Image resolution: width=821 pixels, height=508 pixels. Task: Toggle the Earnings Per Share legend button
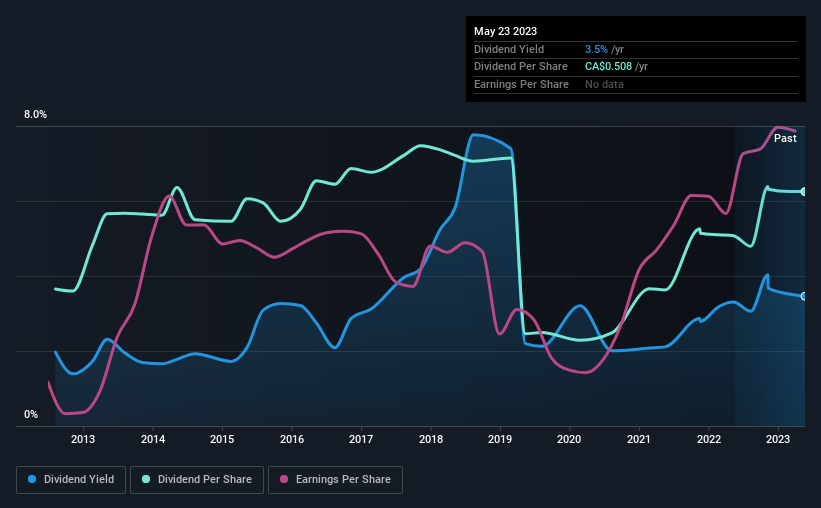pos(335,480)
